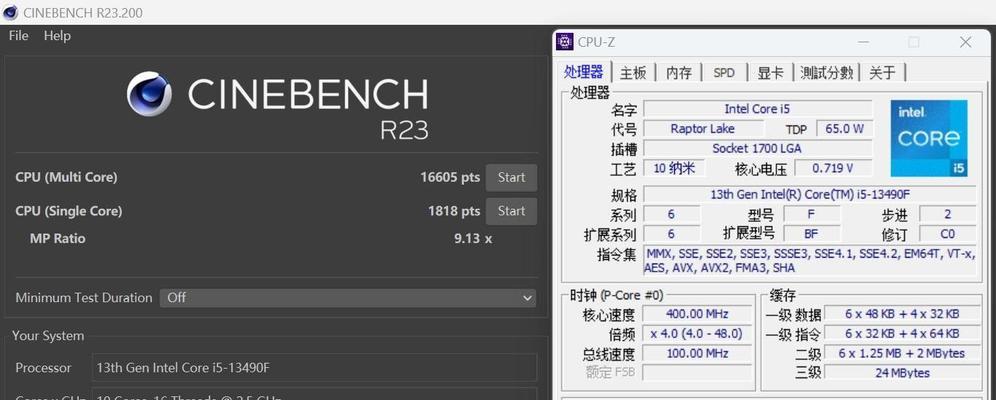Select the 处理器 tab in CPU-Z
Image resolution: width=996 pixels, height=400 pixels.
584,72
